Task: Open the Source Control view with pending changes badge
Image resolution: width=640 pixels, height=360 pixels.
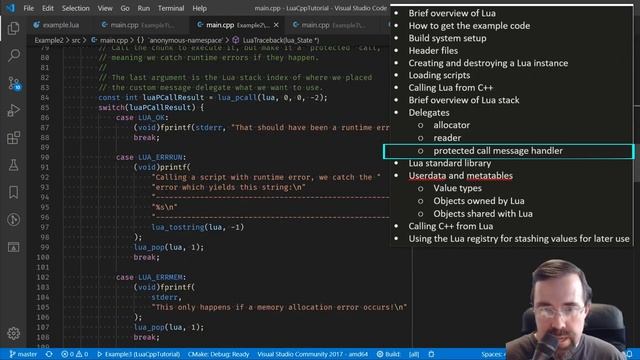Action: click(14, 83)
